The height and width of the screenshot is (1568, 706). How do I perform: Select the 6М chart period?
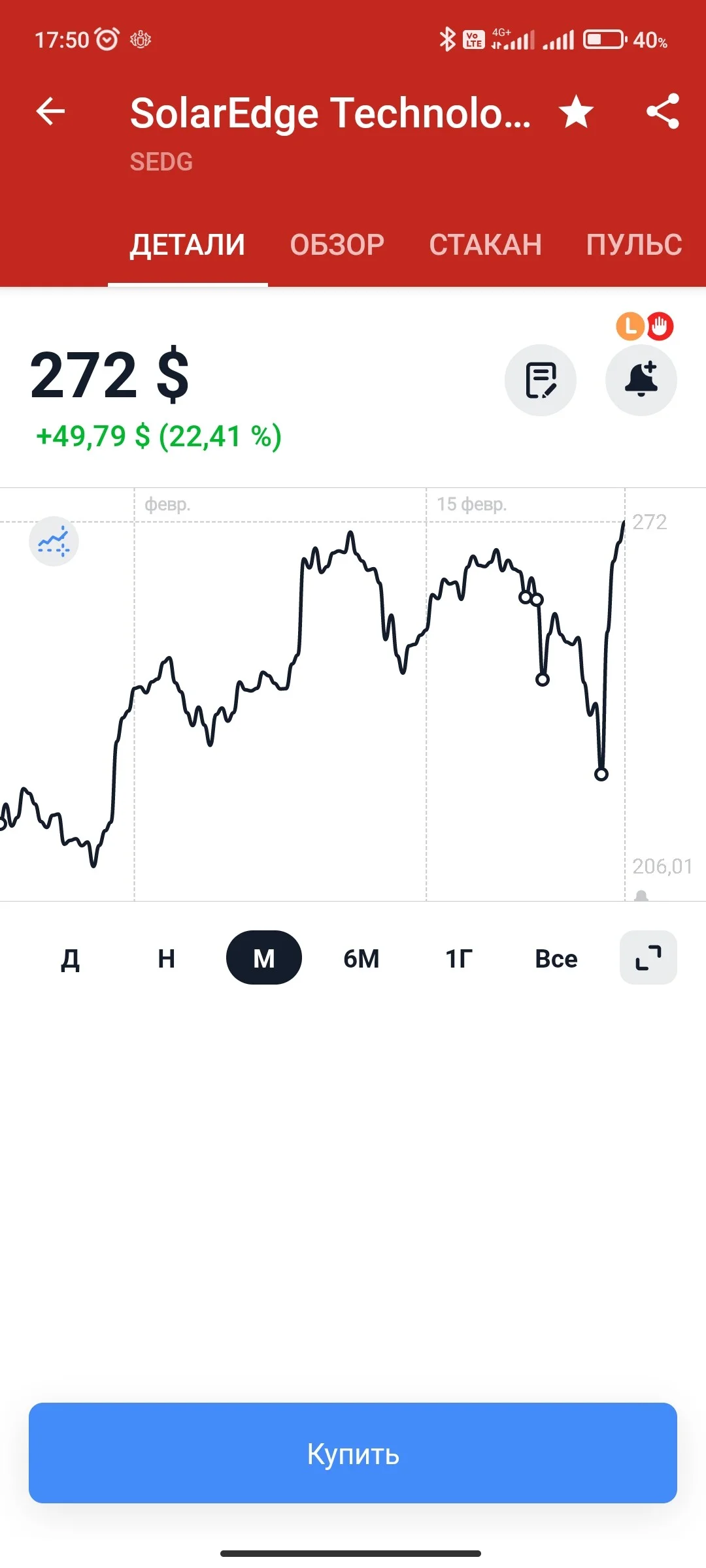pyautogui.click(x=361, y=958)
